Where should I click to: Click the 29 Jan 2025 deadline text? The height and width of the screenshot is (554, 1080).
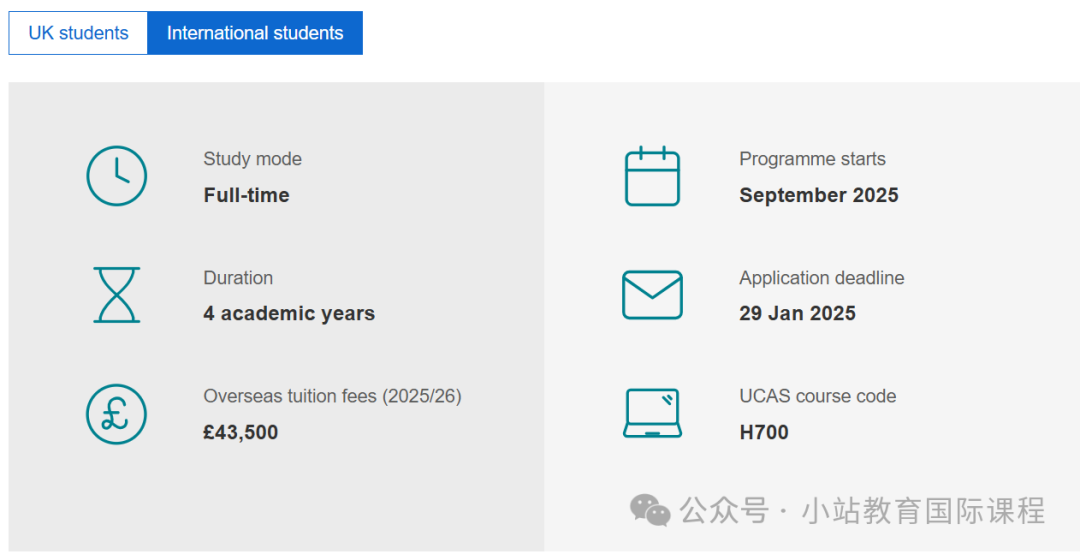click(x=797, y=314)
